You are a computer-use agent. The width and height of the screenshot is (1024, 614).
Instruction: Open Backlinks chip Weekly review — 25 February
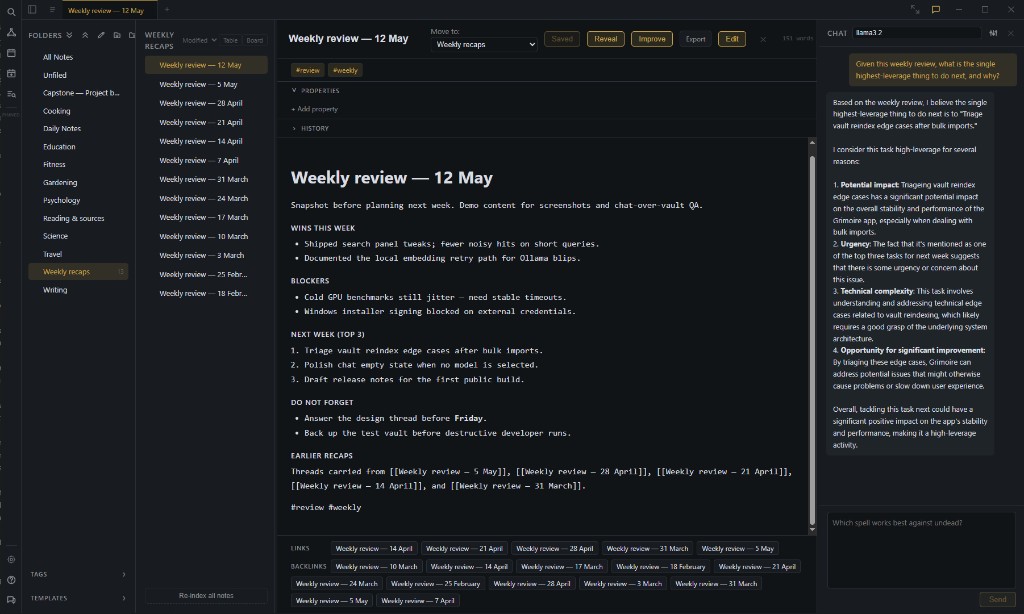coord(436,584)
